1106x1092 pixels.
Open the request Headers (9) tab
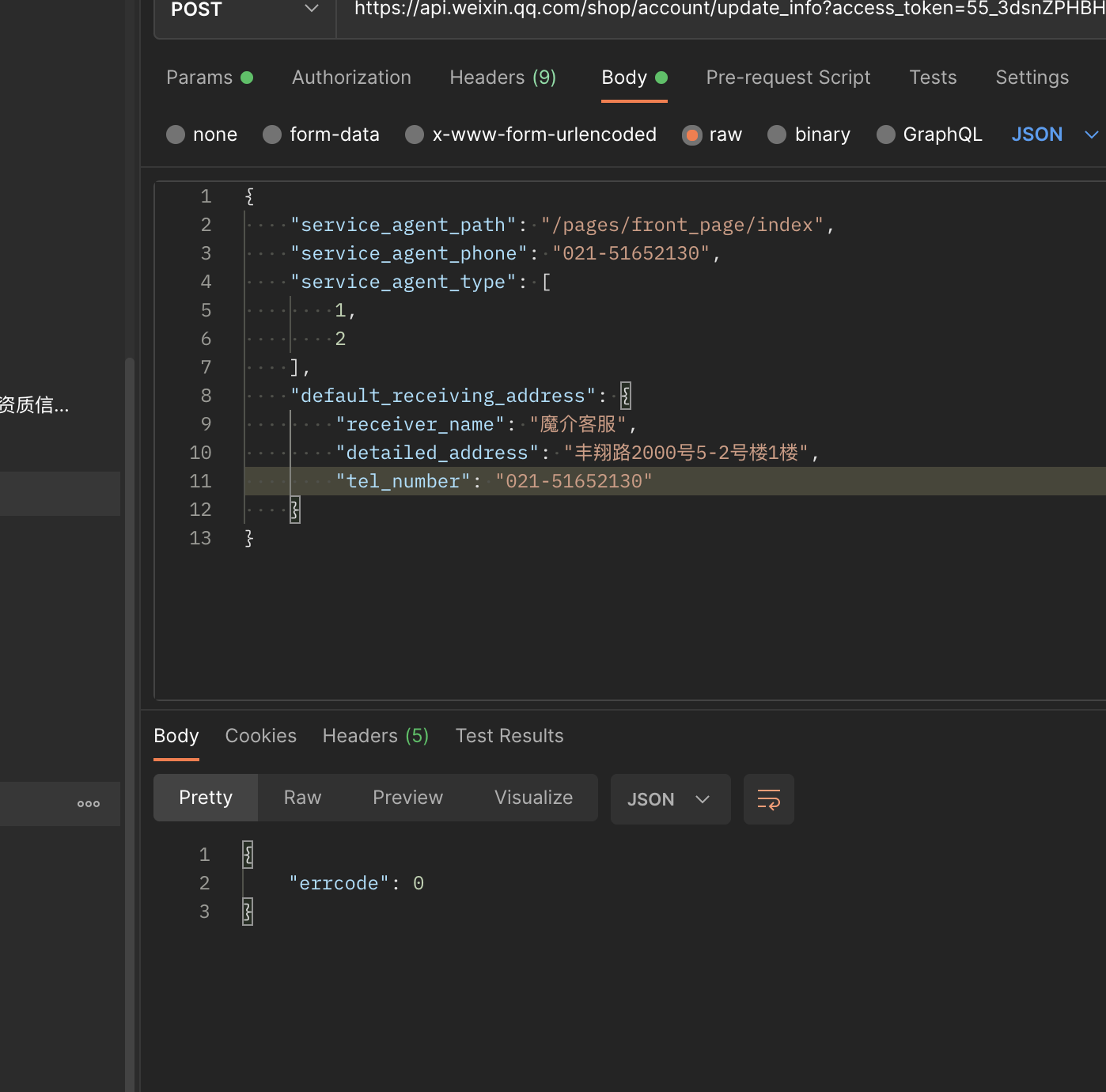click(503, 78)
